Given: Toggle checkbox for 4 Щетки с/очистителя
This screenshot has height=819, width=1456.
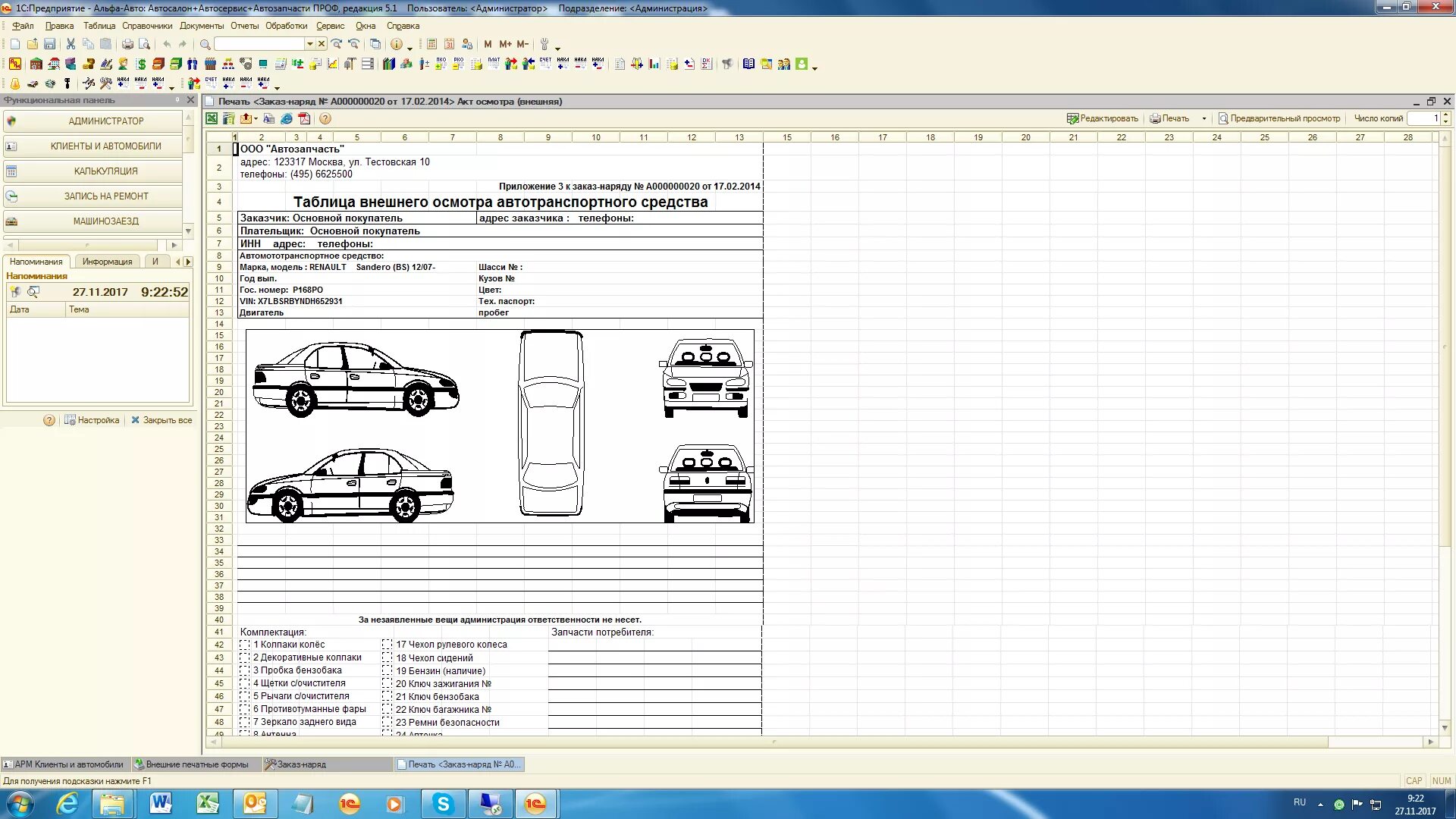Looking at the screenshot, I should click(245, 683).
